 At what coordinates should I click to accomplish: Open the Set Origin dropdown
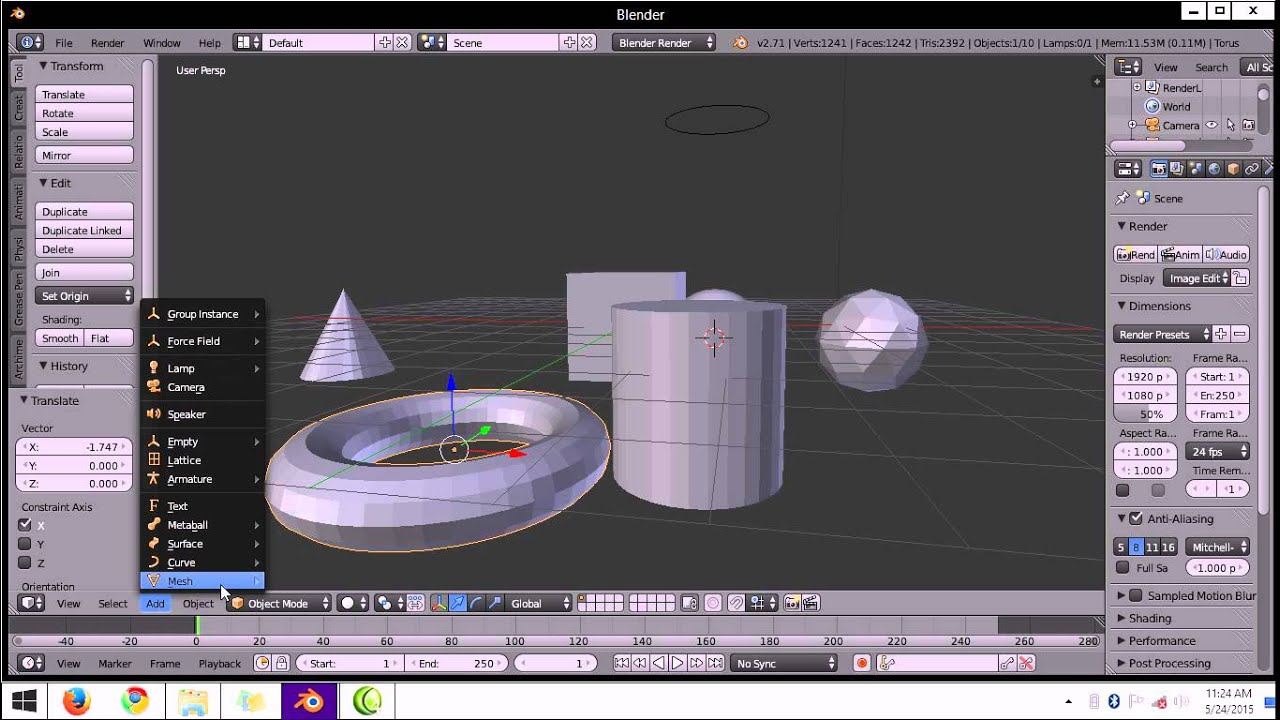[x=84, y=296]
